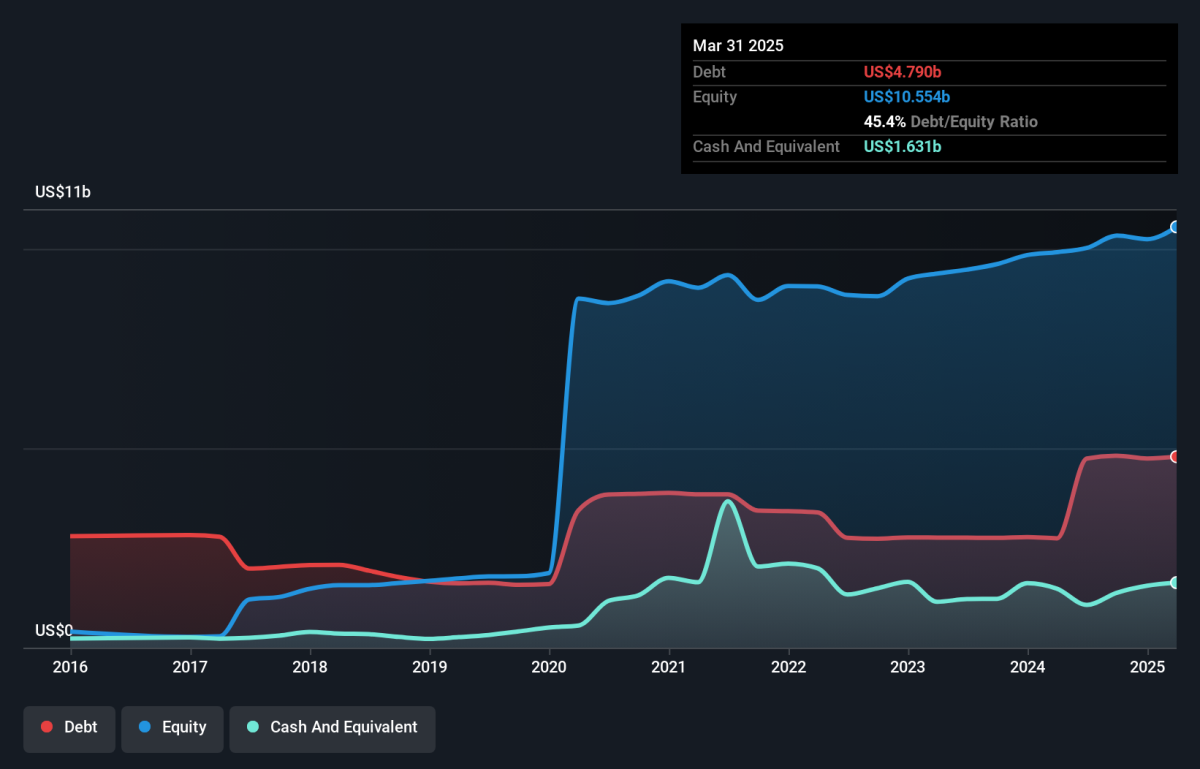1200x769 pixels.
Task: Click the Mar 31 2025 tooltip date
Action: (x=738, y=46)
